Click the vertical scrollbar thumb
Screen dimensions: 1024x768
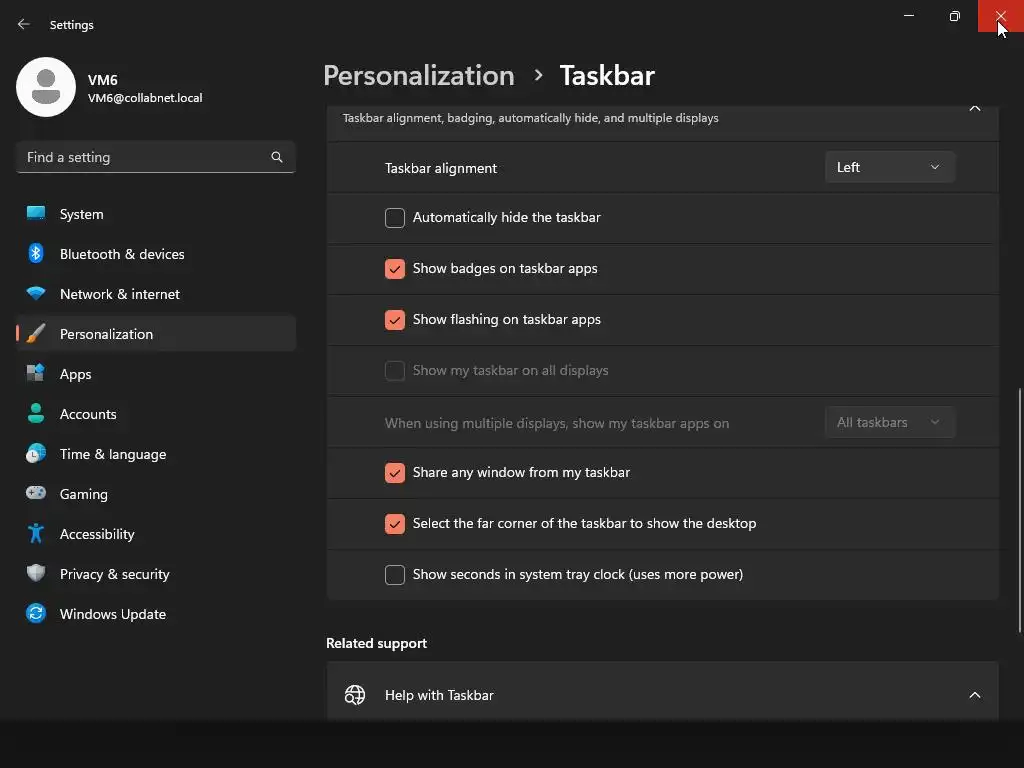1019,510
